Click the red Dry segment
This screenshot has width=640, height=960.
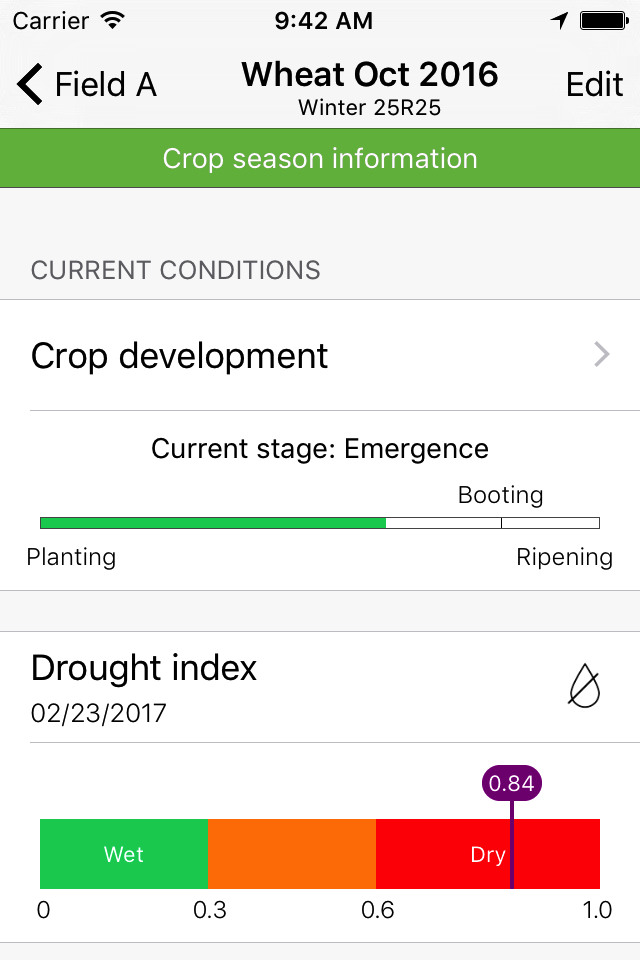coord(488,853)
